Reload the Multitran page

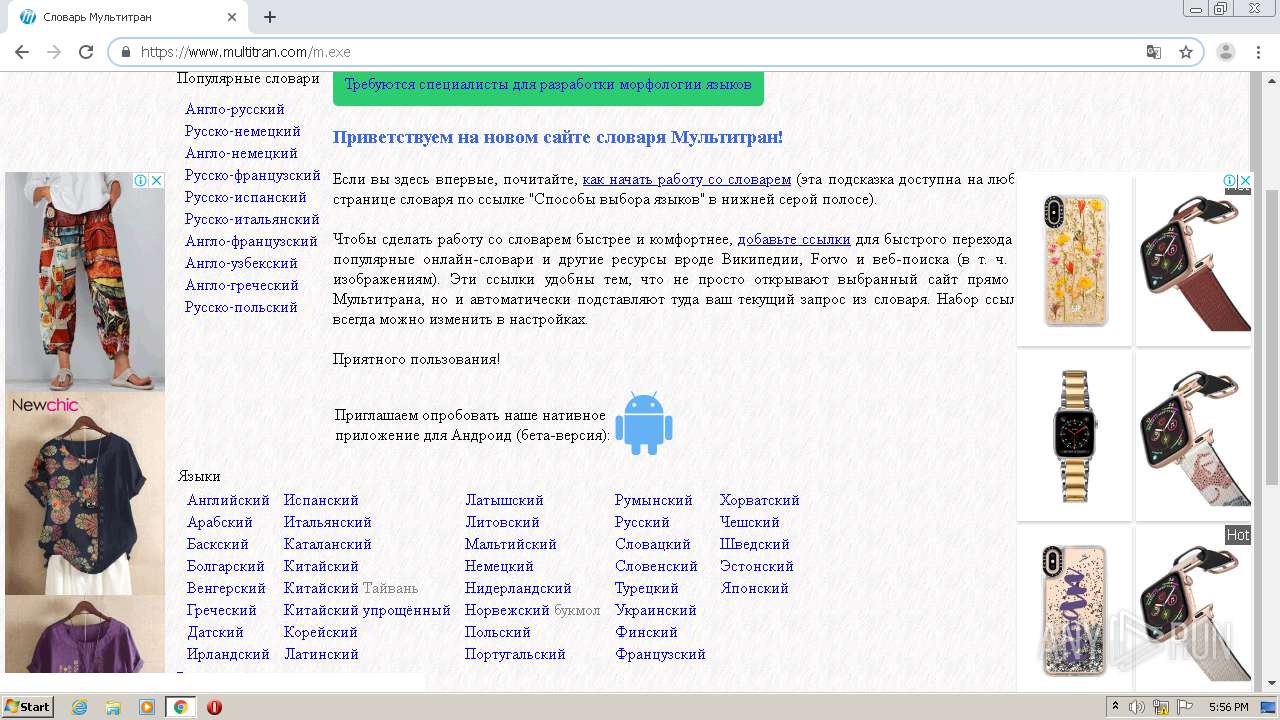tap(86, 52)
